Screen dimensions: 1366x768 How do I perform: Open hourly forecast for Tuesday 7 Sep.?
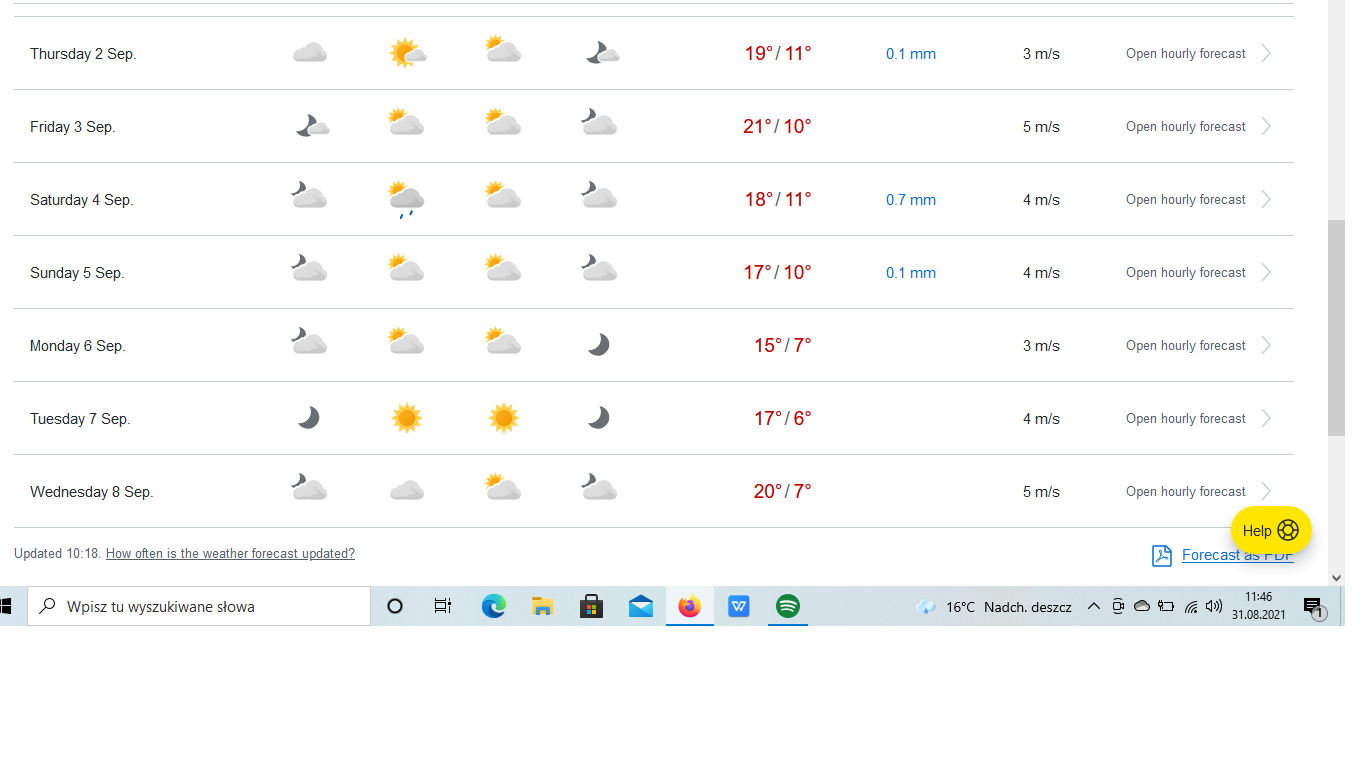tap(1185, 419)
